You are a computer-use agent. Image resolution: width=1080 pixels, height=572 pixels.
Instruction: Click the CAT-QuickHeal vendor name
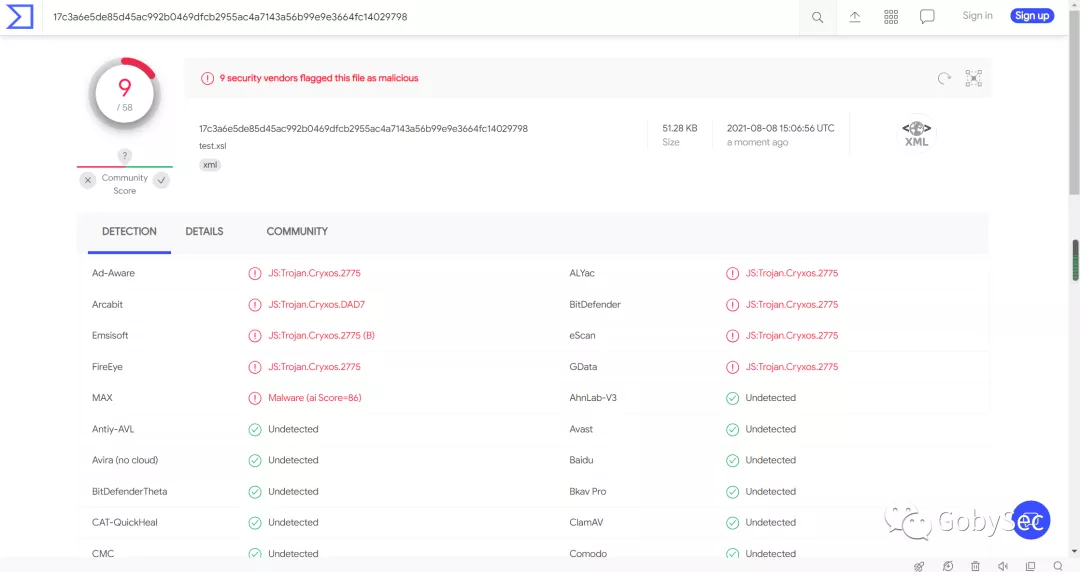click(x=125, y=522)
